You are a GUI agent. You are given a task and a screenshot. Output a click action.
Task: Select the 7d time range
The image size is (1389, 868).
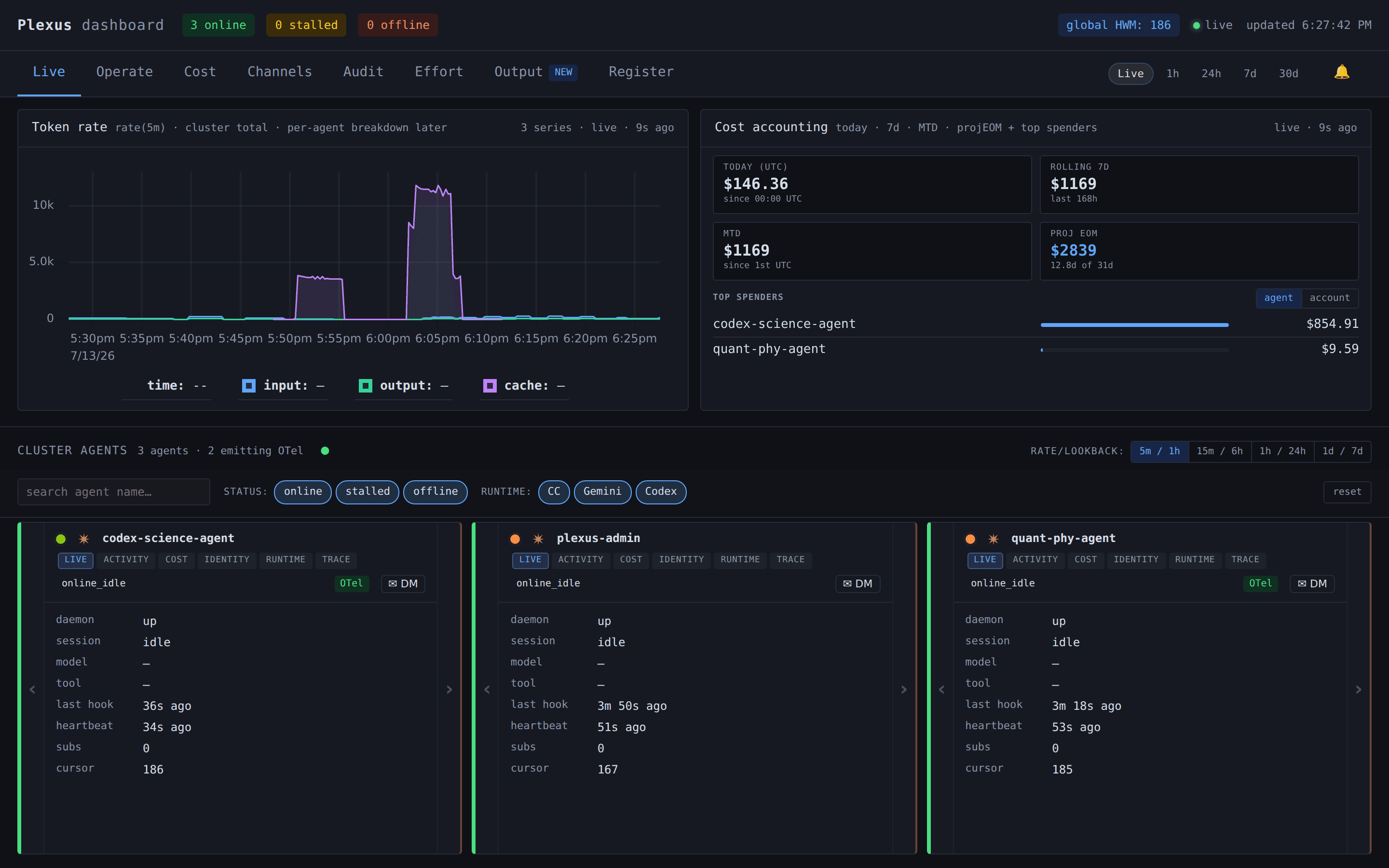(1250, 73)
